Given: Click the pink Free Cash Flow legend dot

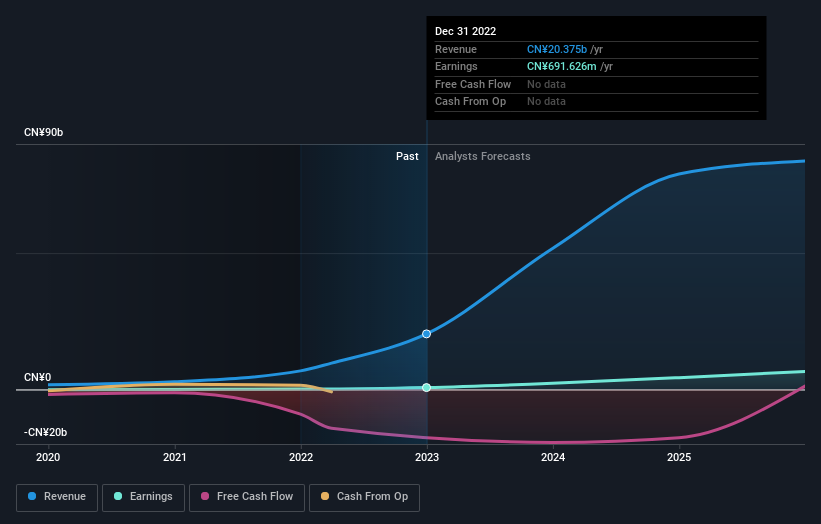Looking at the screenshot, I should pyautogui.click(x=205, y=496).
